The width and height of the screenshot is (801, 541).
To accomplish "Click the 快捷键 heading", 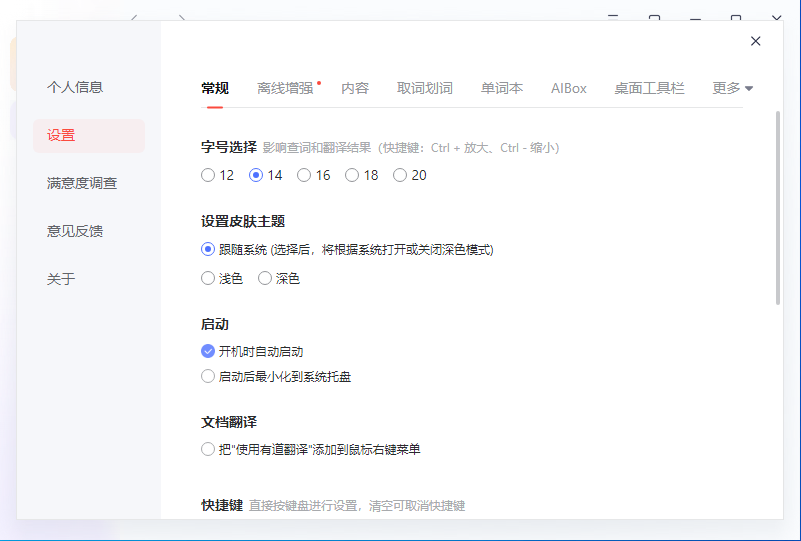I will coord(222,505).
